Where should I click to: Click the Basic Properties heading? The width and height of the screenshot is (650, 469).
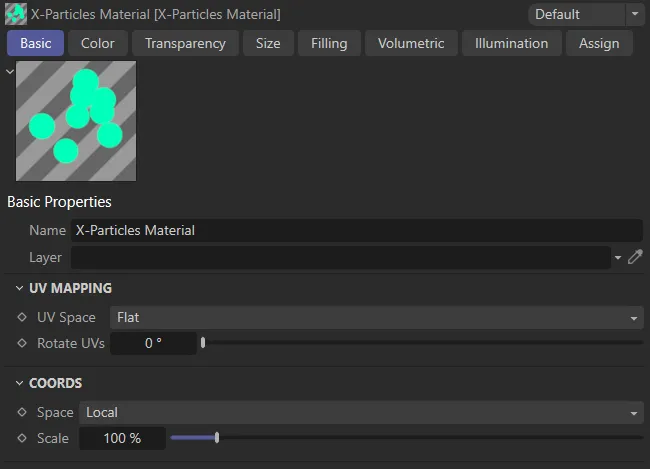(59, 202)
